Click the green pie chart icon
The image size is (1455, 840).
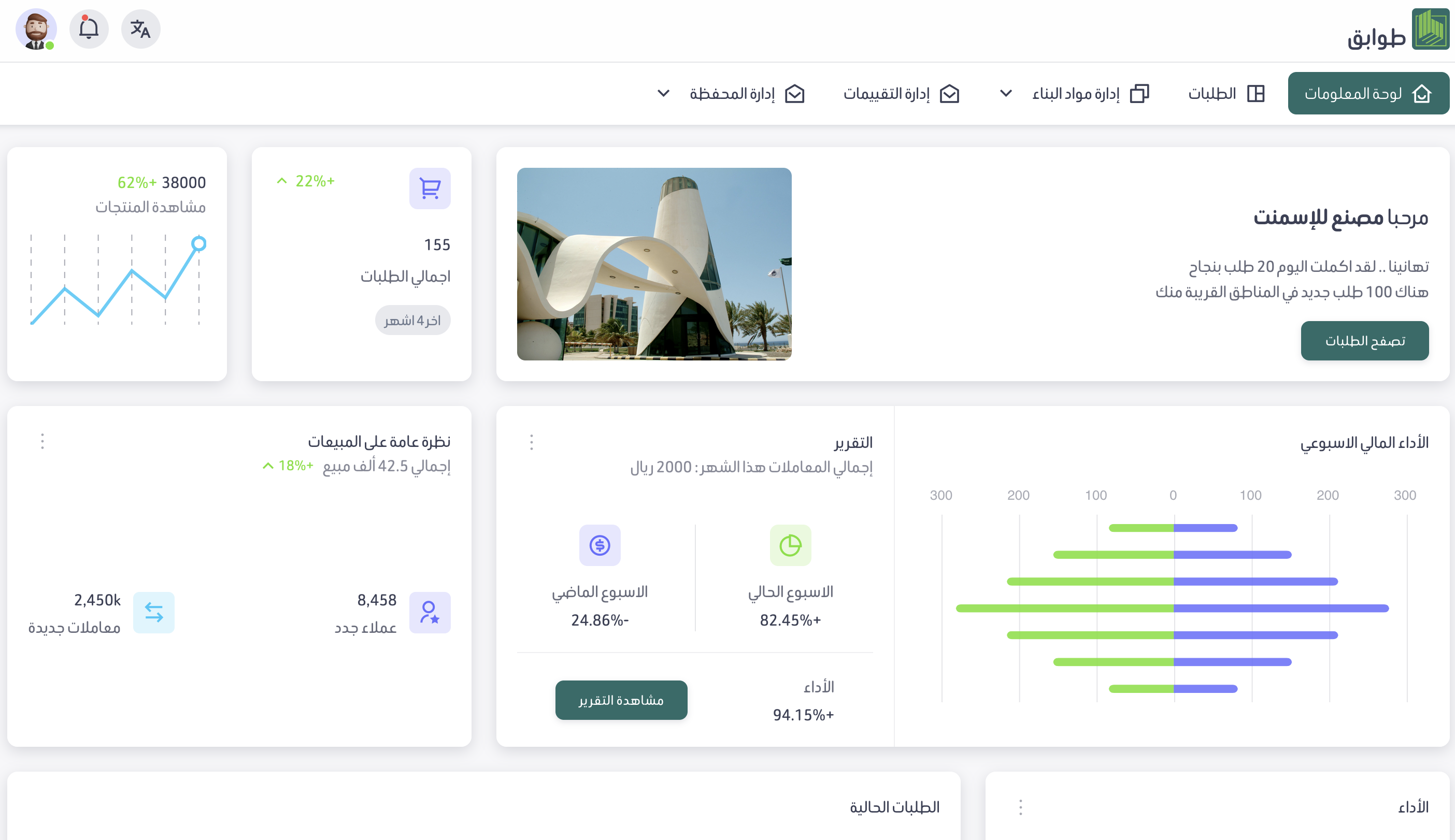(790, 545)
